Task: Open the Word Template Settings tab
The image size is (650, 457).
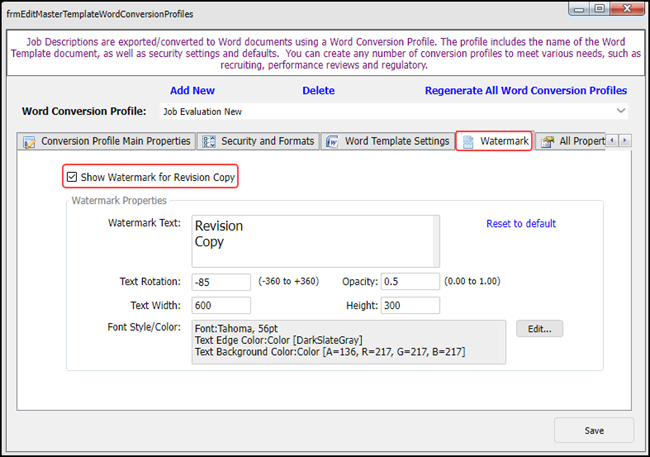Action: [x=387, y=141]
